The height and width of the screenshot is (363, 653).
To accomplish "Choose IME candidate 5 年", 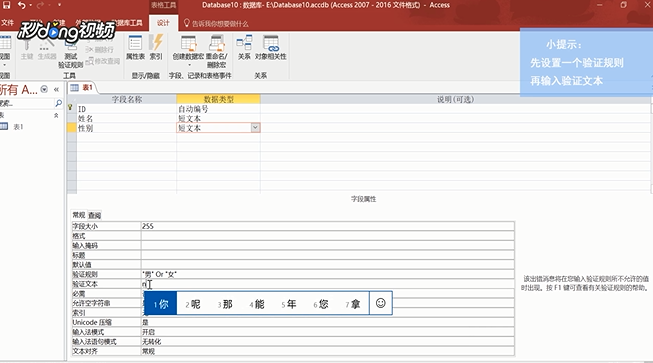I will tap(289, 304).
